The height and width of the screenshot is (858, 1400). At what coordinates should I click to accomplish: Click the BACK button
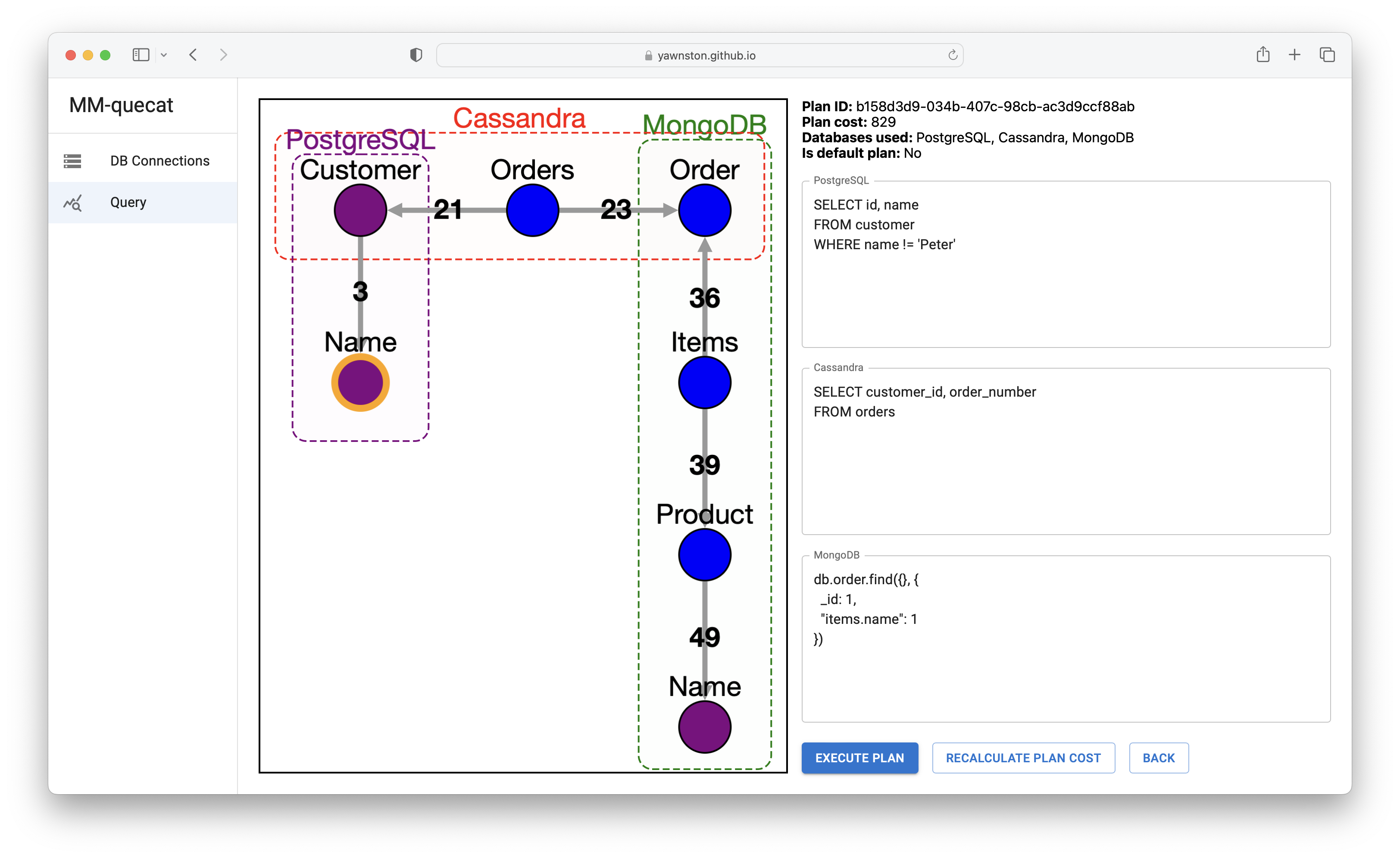click(1159, 758)
